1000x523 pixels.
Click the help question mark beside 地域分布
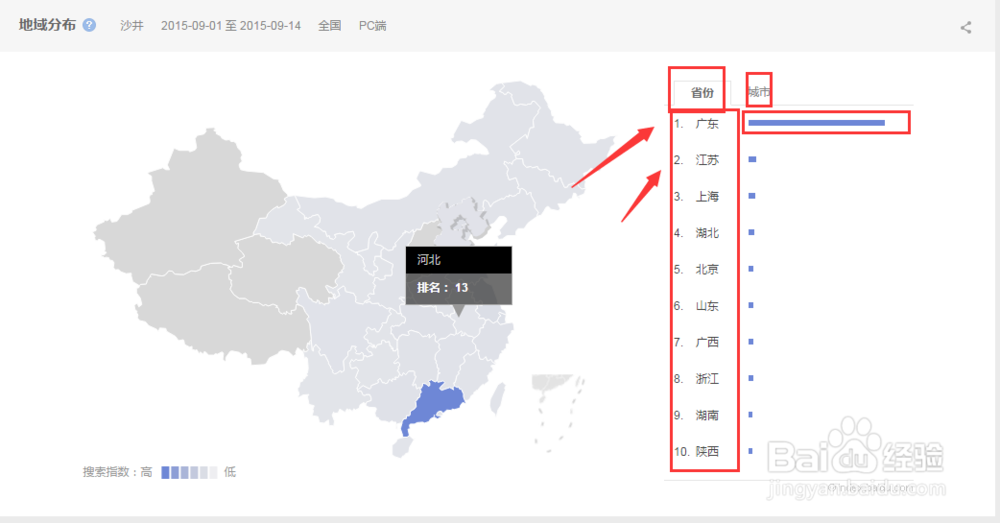89,25
